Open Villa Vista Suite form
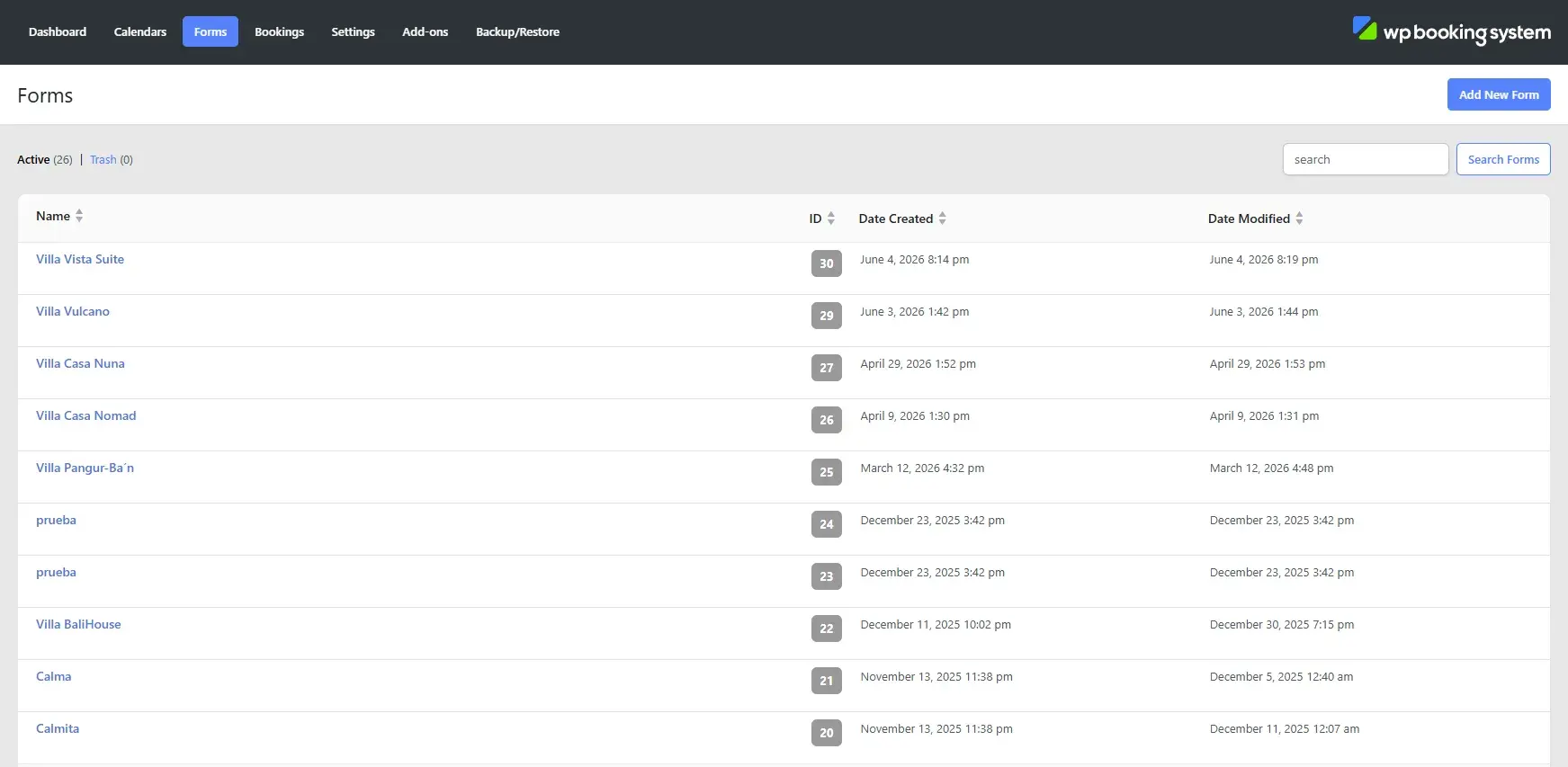1568x767 pixels. coord(80,259)
